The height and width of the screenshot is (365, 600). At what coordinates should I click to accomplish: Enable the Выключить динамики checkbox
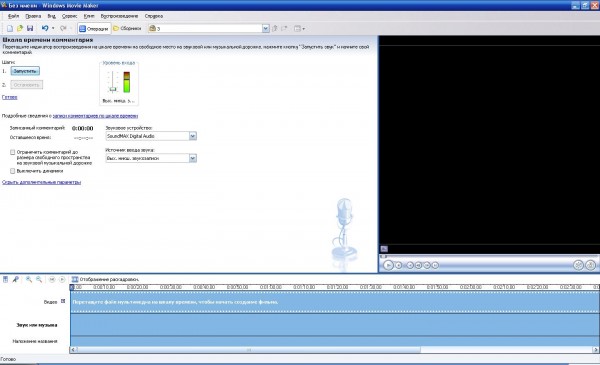tap(13, 171)
